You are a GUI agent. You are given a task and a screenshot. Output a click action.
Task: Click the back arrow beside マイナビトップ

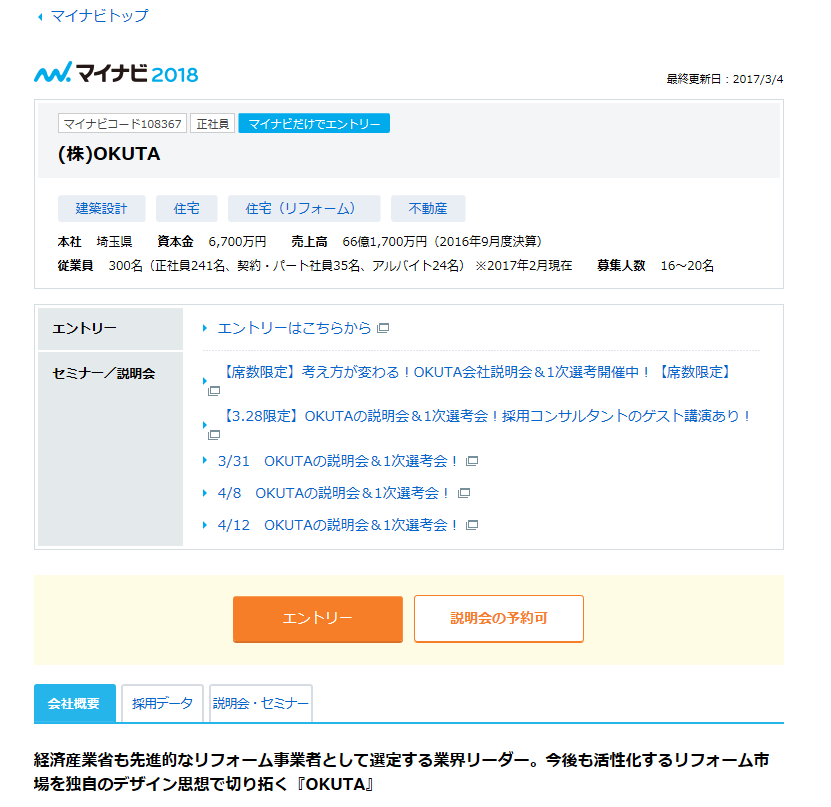pyautogui.click(x=40, y=17)
